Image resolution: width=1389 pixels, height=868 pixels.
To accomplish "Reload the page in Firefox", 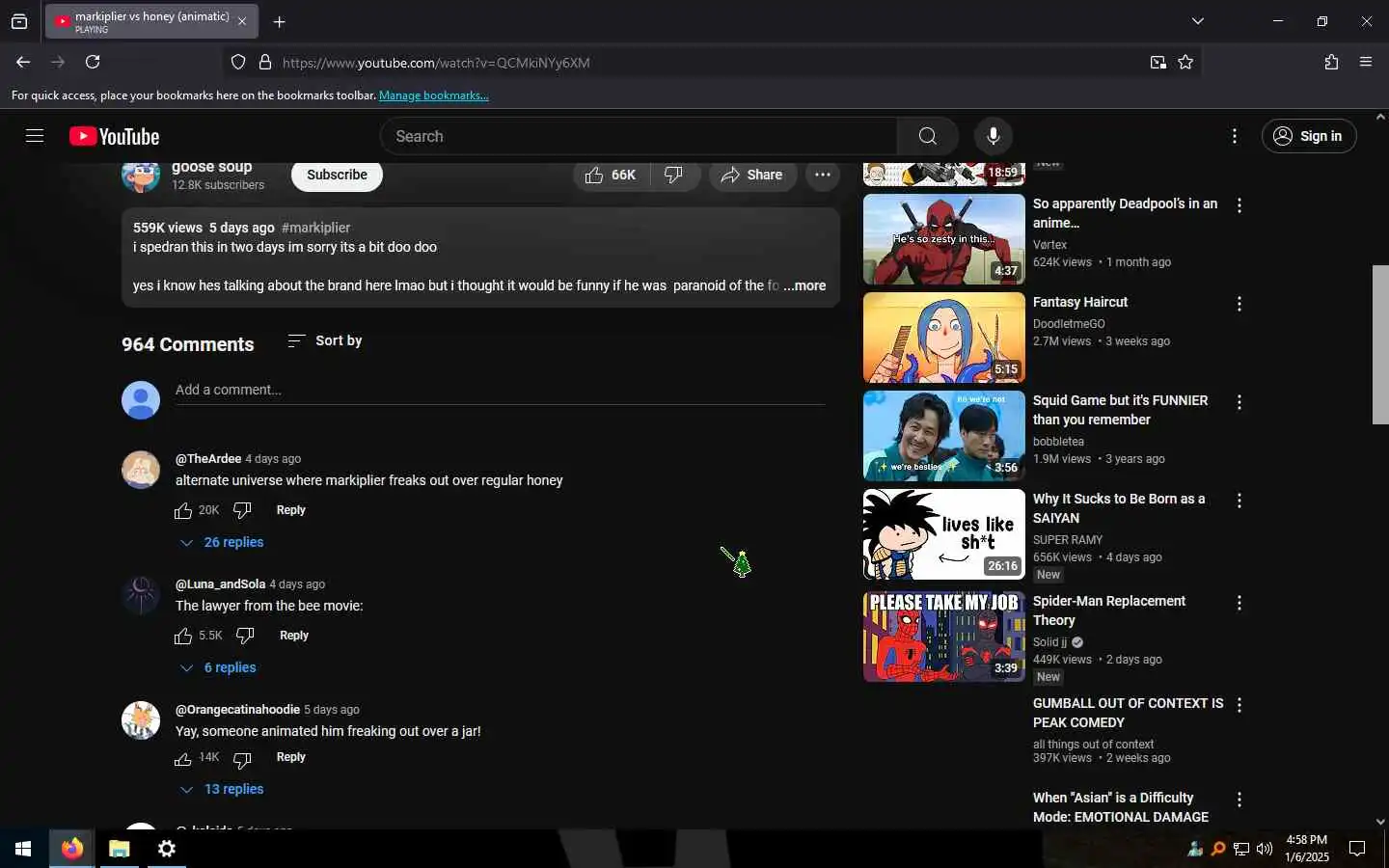I will 93,62.
